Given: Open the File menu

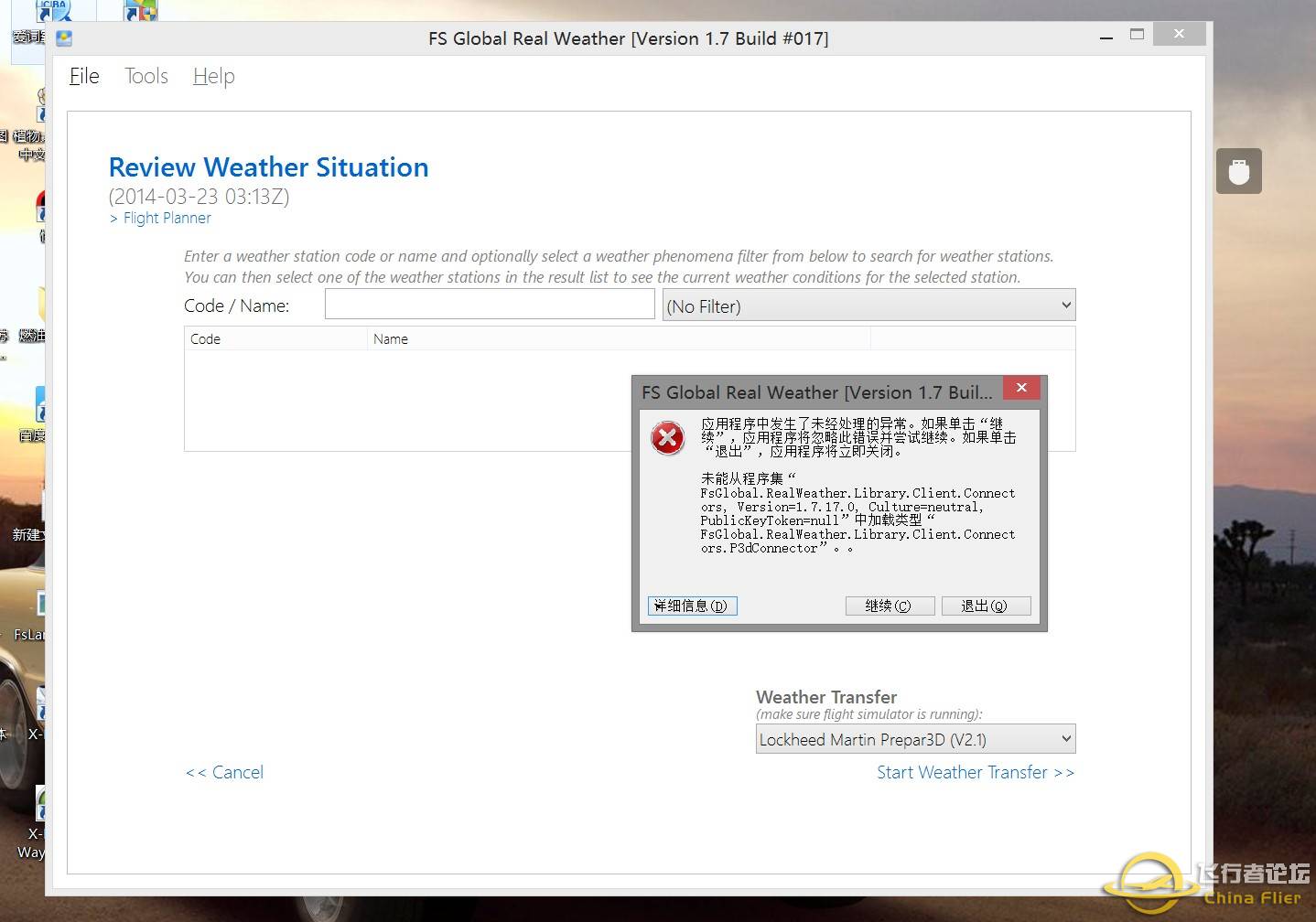Looking at the screenshot, I should pyautogui.click(x=84, y=76).
